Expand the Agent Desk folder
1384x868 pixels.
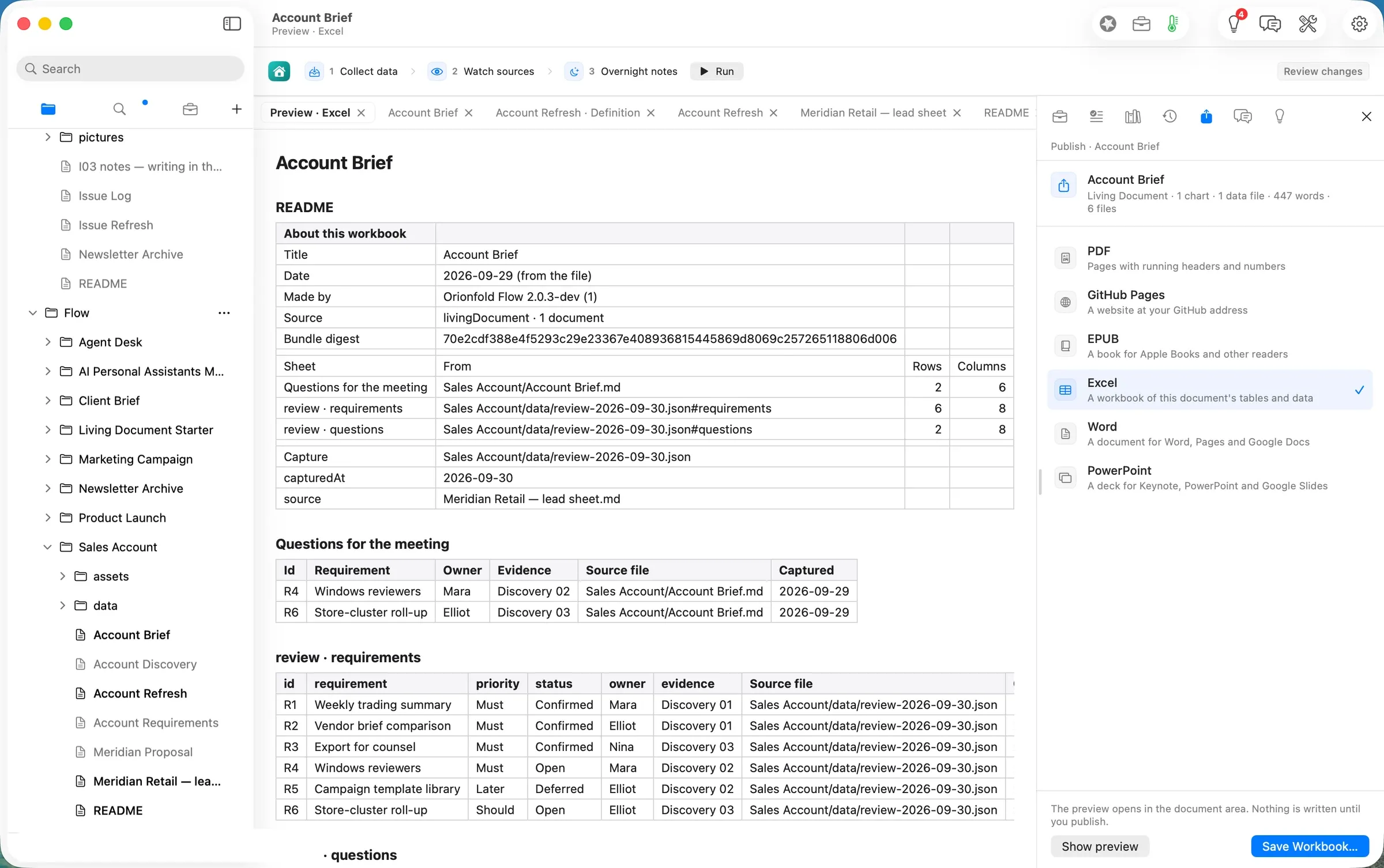point(48,342)
